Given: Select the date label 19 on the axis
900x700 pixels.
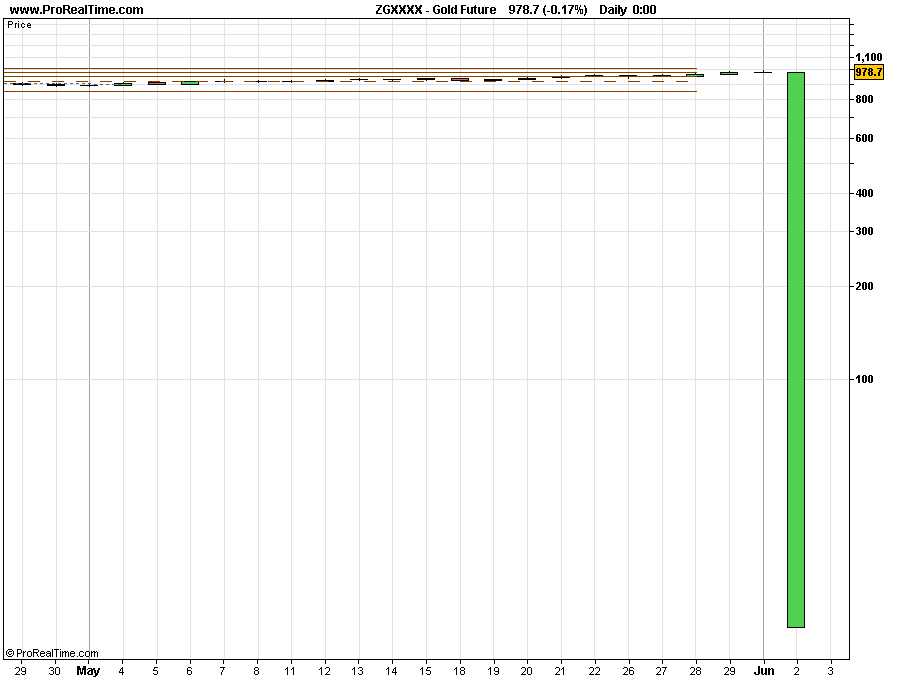Looking at the screenshot, I should click(493, 671).
